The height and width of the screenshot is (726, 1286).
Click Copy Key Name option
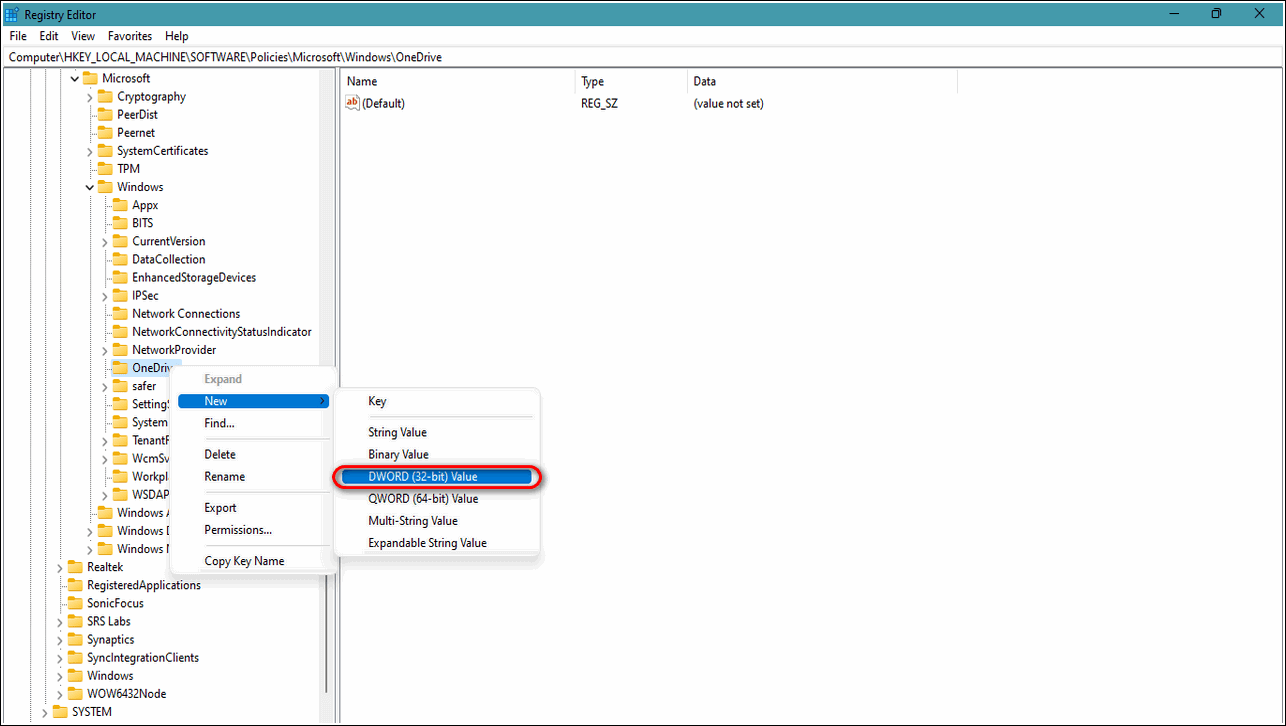(x=244, y=561)
